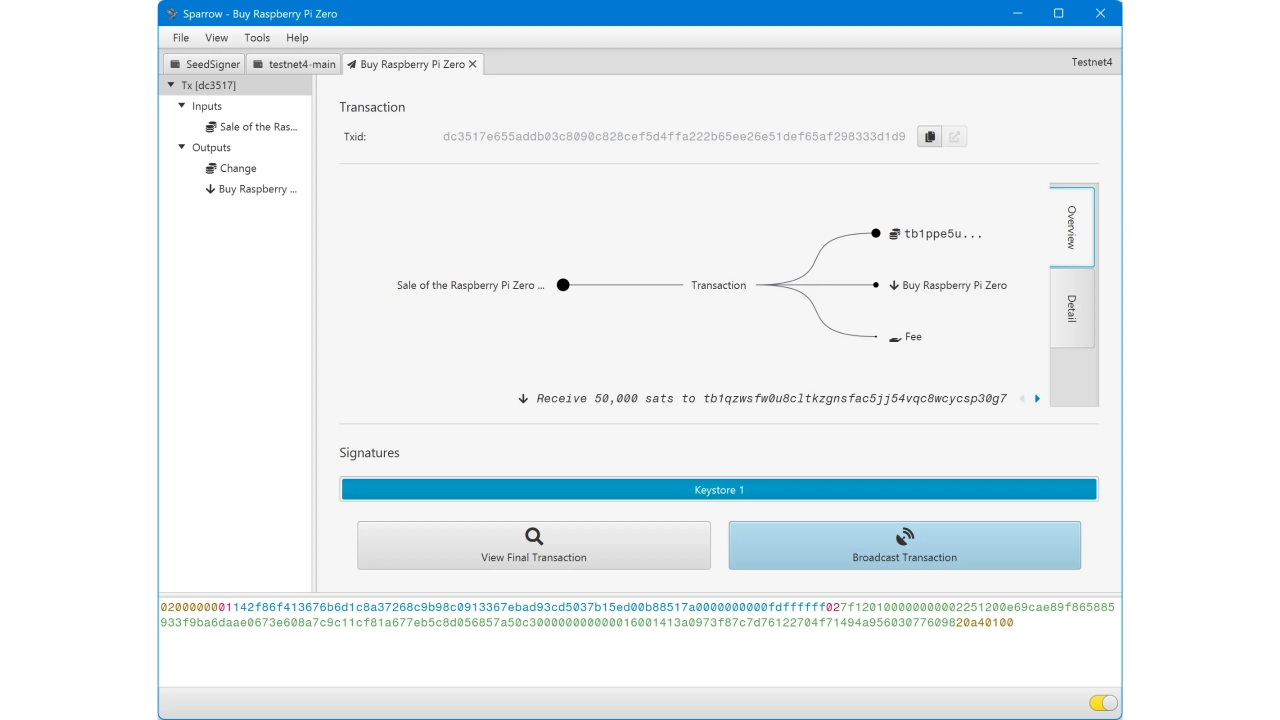
Task: Click the black input node circle
Action: pos(563,285)
